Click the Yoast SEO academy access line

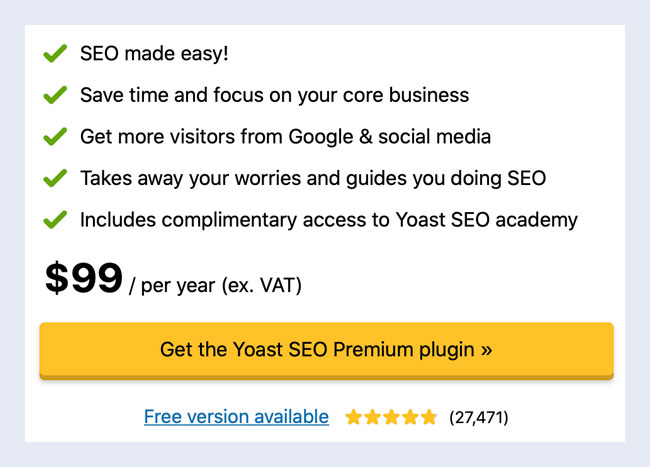pyautogui.click(x=329, y=220)
